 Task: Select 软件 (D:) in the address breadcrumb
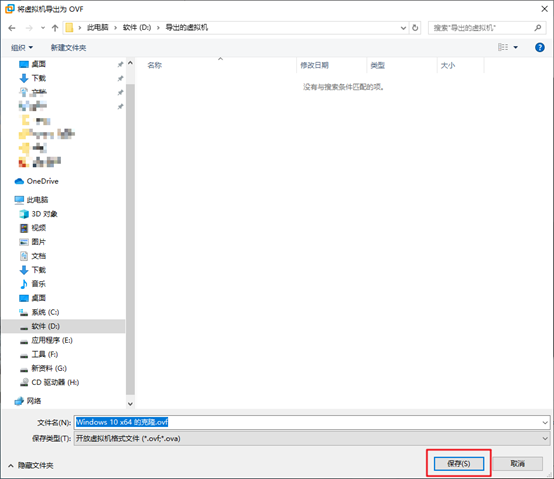[x=137, y=28]
